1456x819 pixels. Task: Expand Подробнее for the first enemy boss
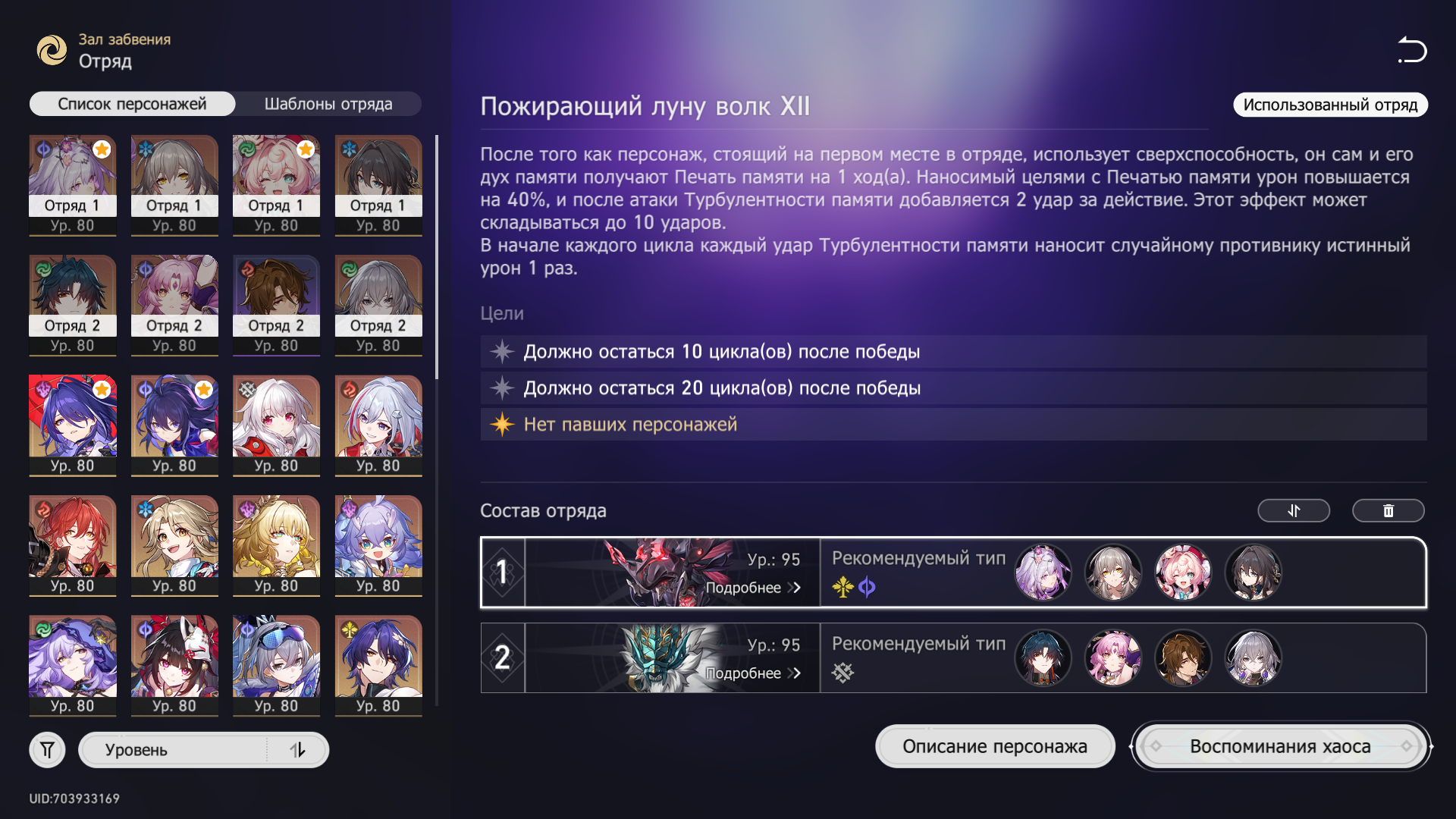(x=753, y=588)
